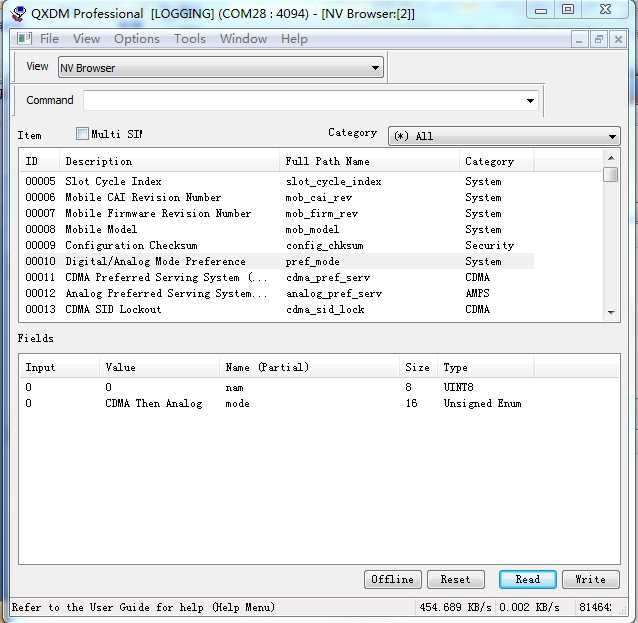The width and height of the screenshot is (638, 623).
Task: Click the Category column header
Action: pyautogui.click(x=496, y=162)
